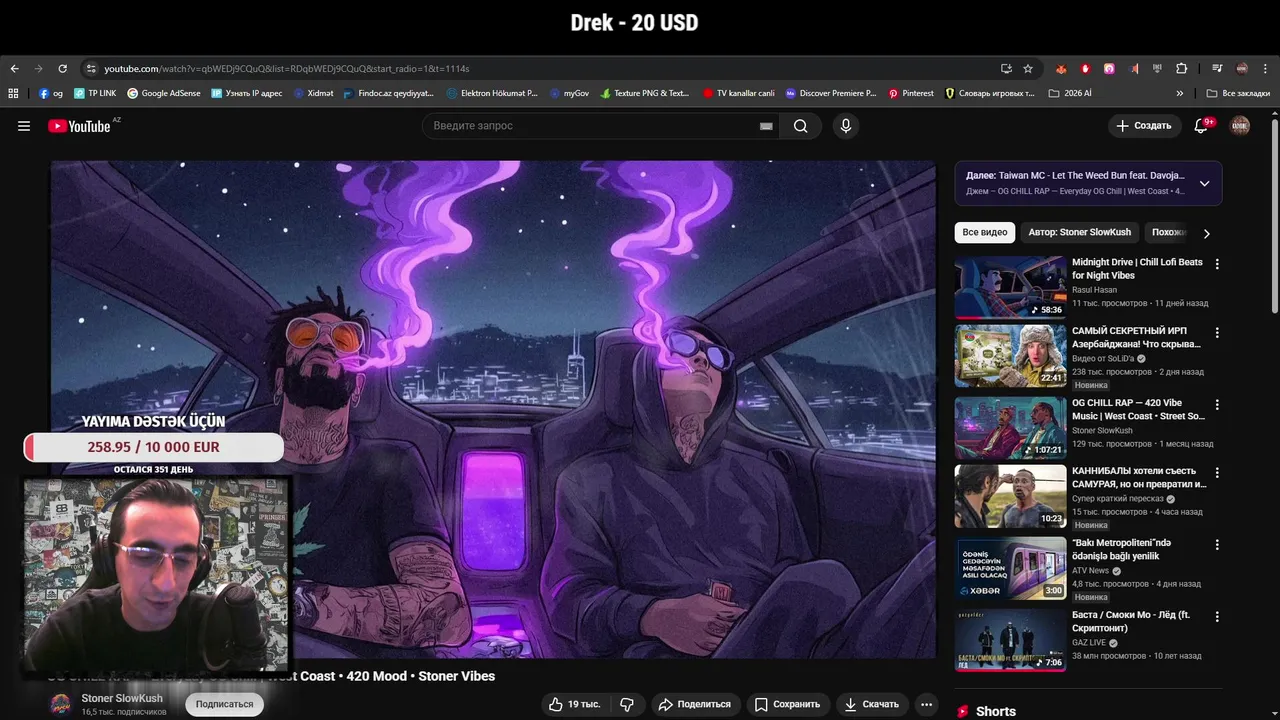Click the Rasul Hasan channel name
Image resolution: width=1280 pixels, height=720 pixels.
[x=1094, y=290]
